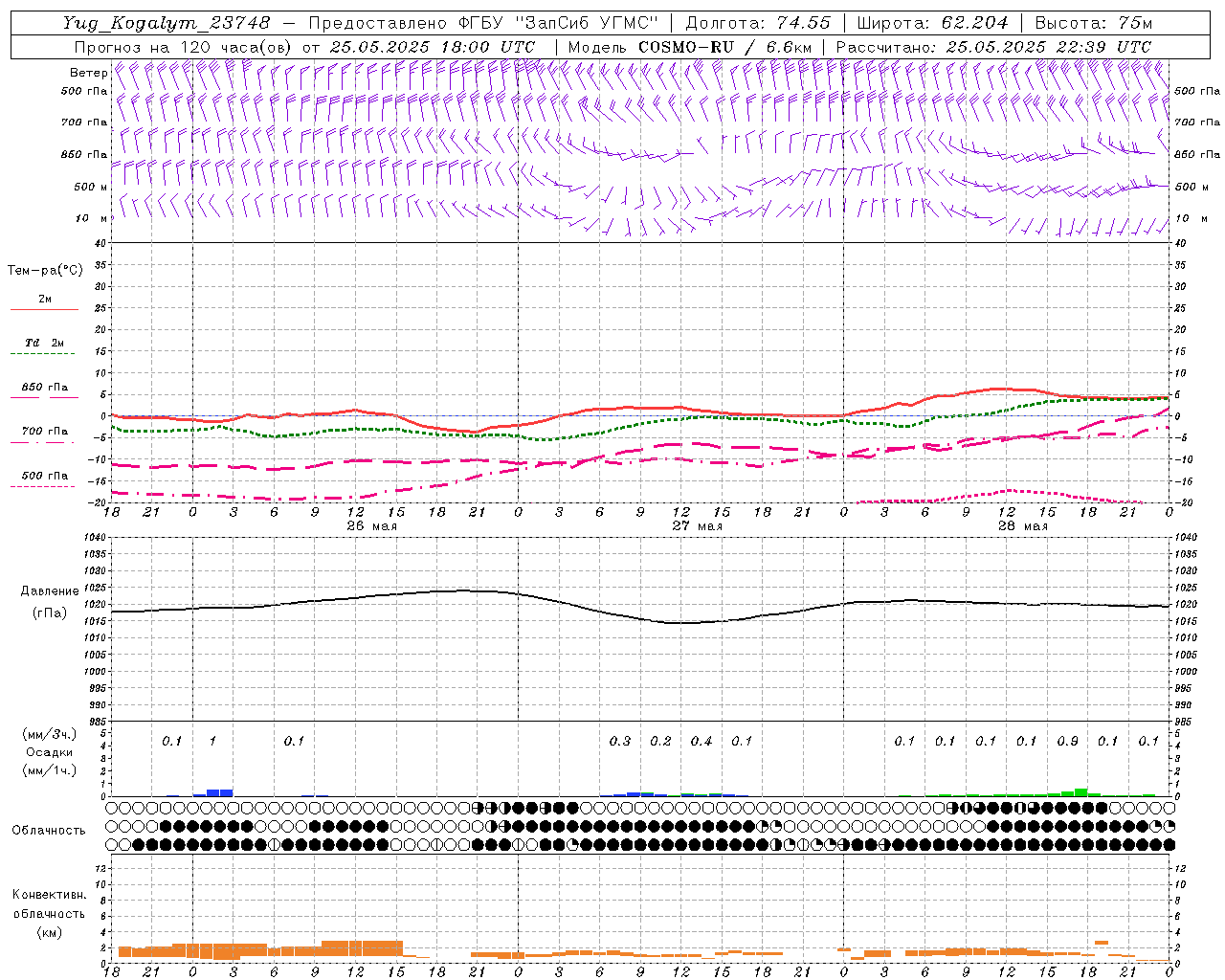Click the 0.3 precipitation value
Image resolution: width=1225 pixels, height=980 pixels.
[x=620, y=742]
